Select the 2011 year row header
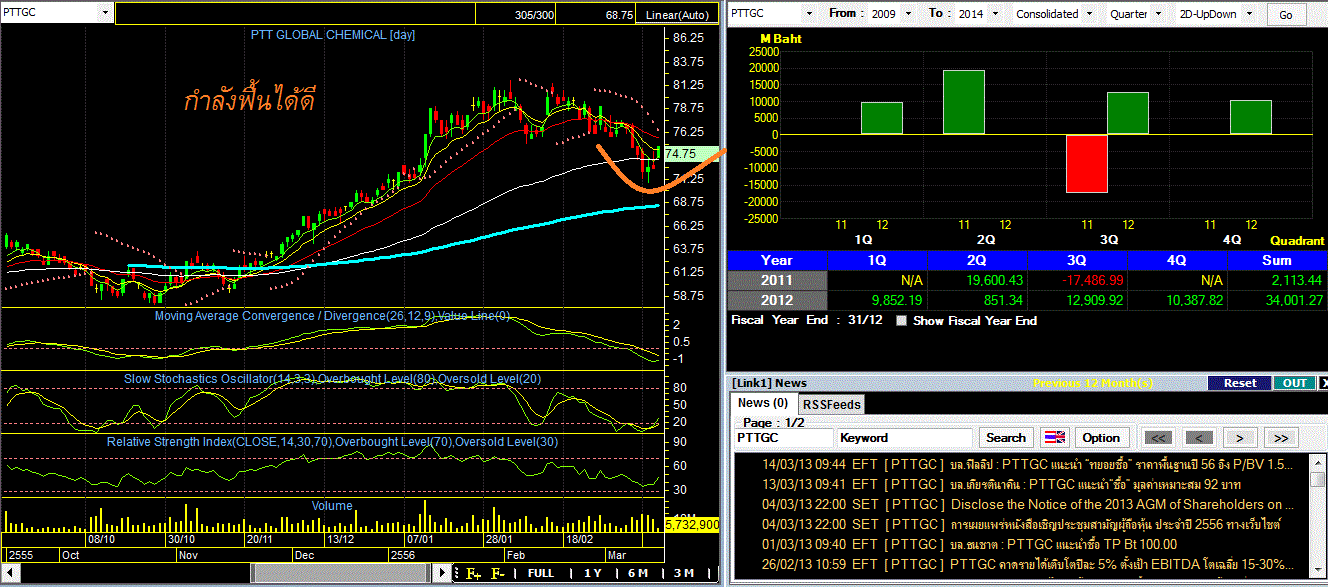The width and height of the screenshot is (1328, 587). pyautogui.click(x=777, y=280)
